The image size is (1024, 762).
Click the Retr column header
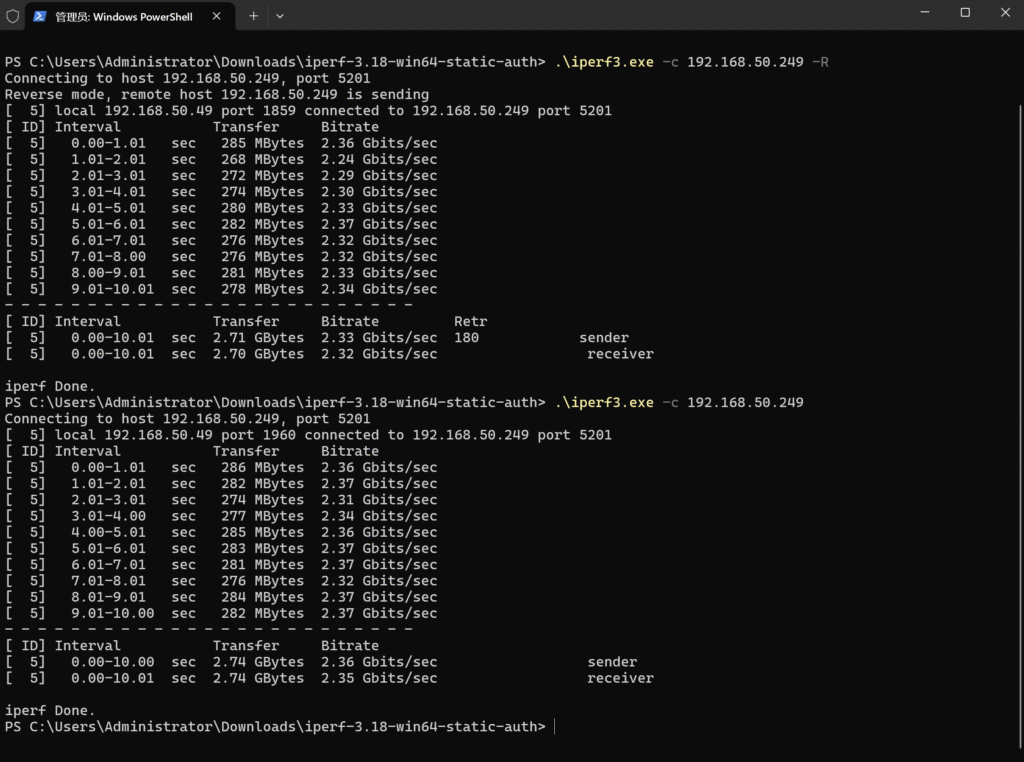pyautogui.click(x=470, y=322)
